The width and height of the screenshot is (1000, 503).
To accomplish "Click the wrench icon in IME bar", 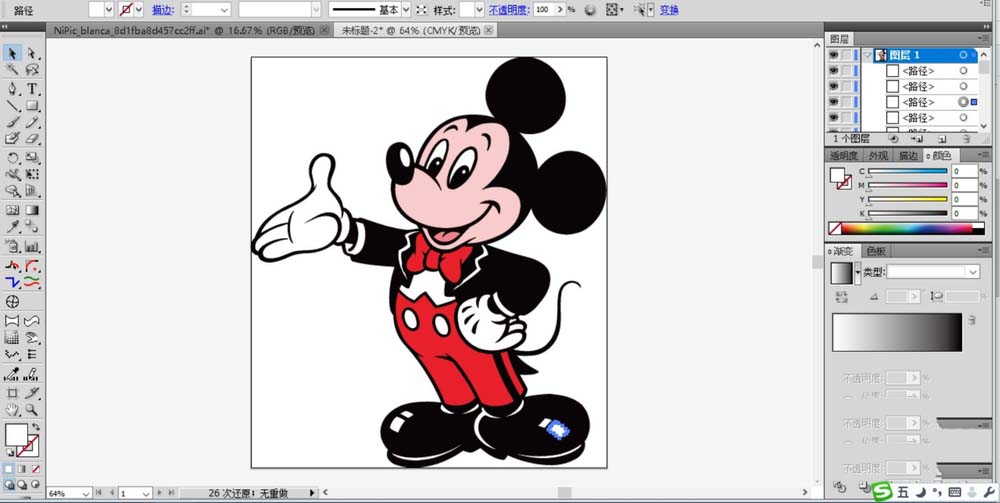I will pos(990,492).
